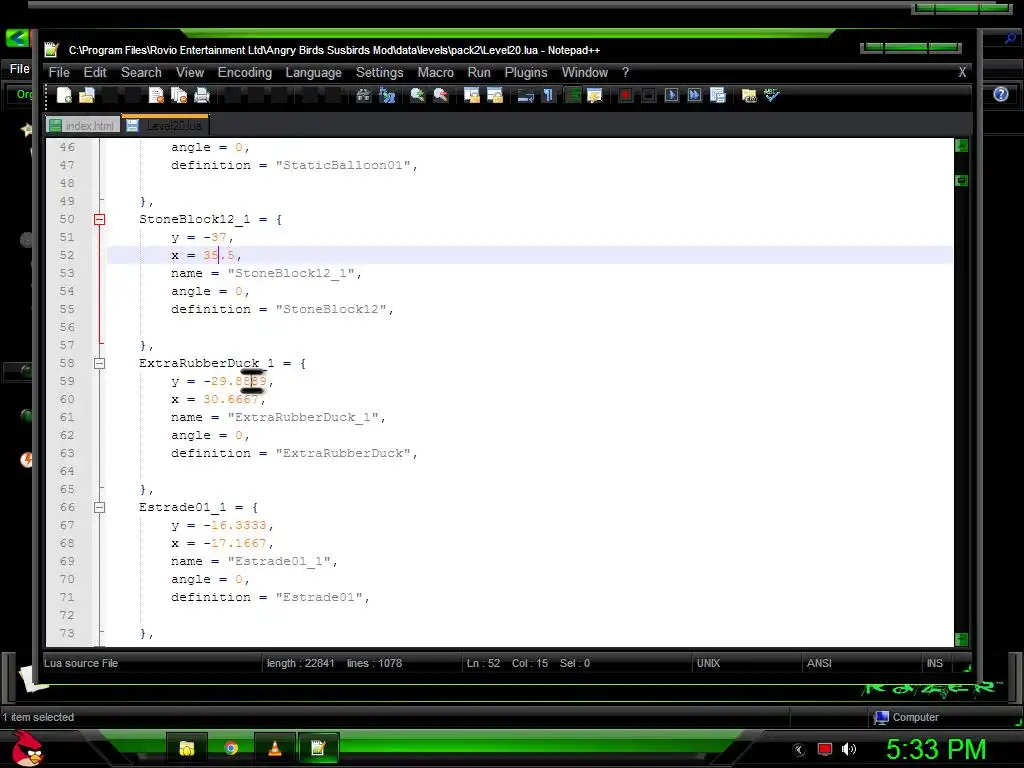The width and height of the screenshot is (1024, 768).
Task: Click the Zoom In magnifier icon
Action: click(x=417, y=95)
